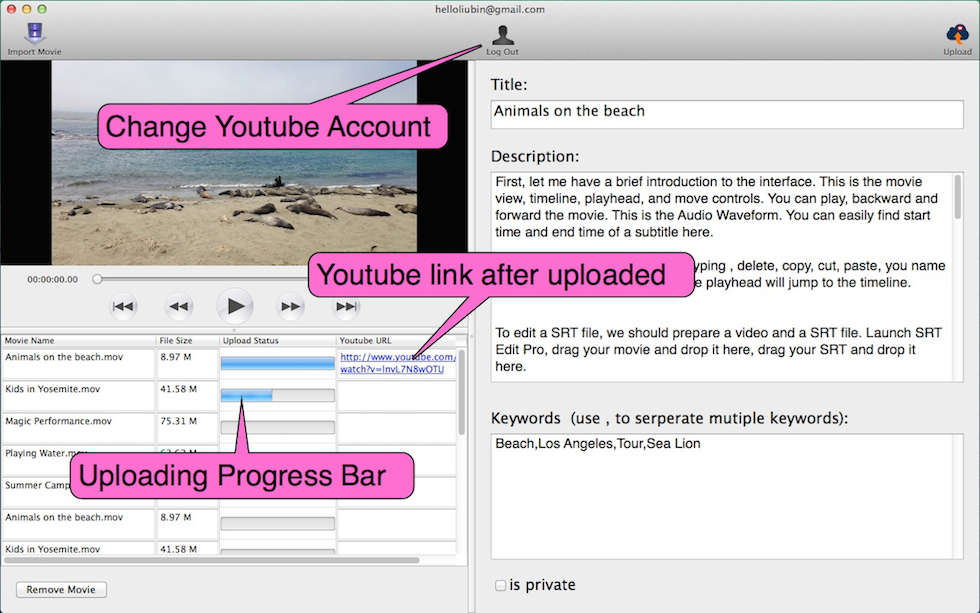Select the first Kids in Yosemite.mov row

pyautogui.click(x=229, y=395)
